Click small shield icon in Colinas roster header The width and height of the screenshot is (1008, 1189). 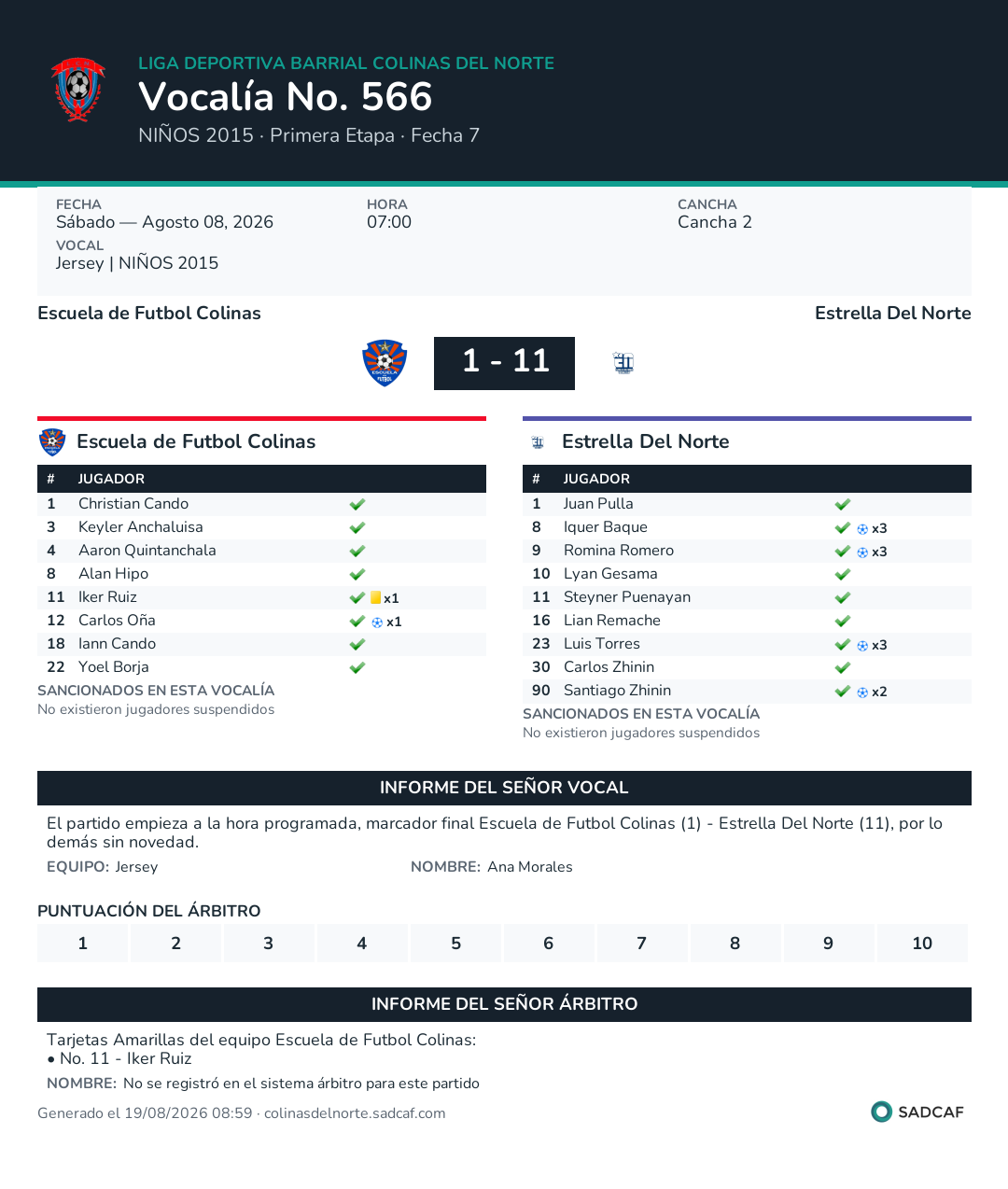(52, 441)
